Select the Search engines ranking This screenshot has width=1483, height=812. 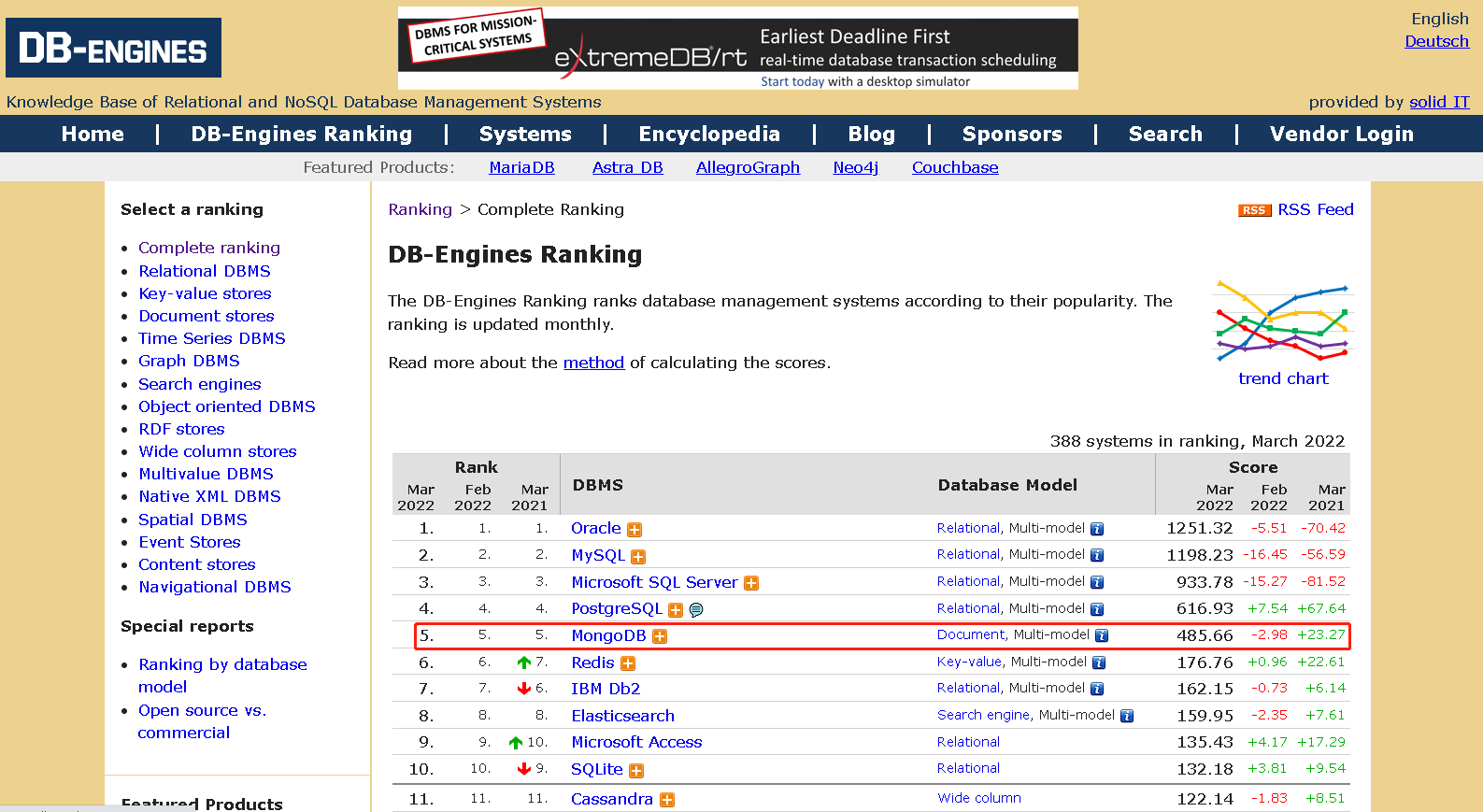200,384
